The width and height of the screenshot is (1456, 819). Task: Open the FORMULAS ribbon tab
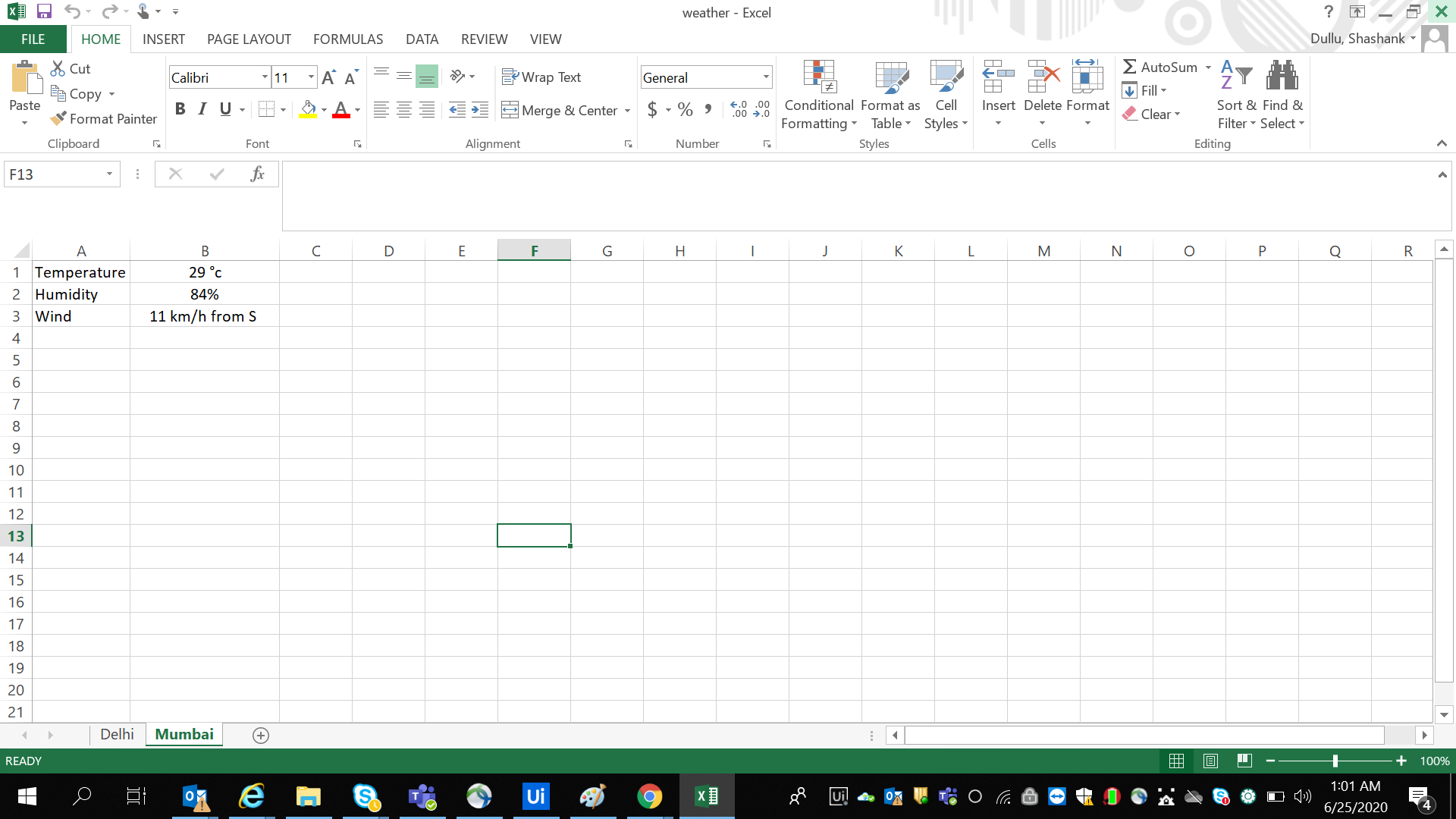[x=348, y=39]
